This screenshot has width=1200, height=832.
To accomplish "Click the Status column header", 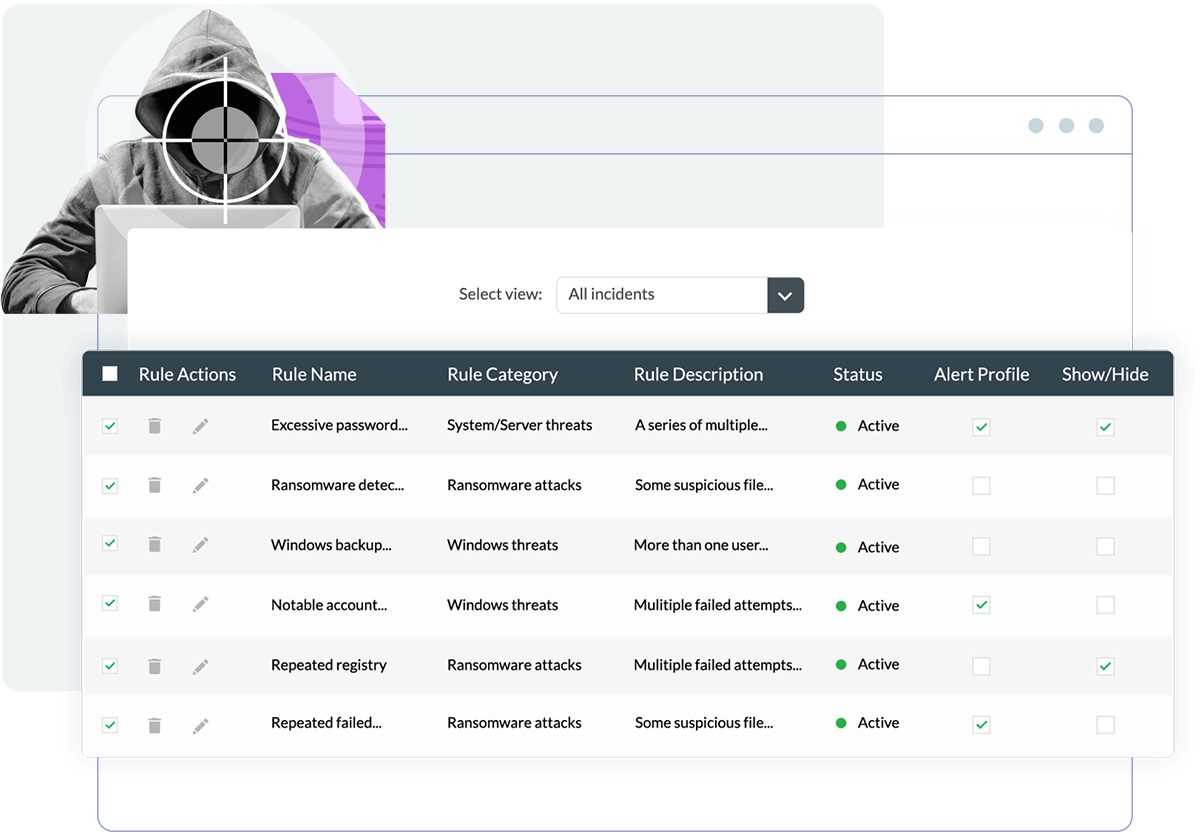I will [x=857, y=374].
